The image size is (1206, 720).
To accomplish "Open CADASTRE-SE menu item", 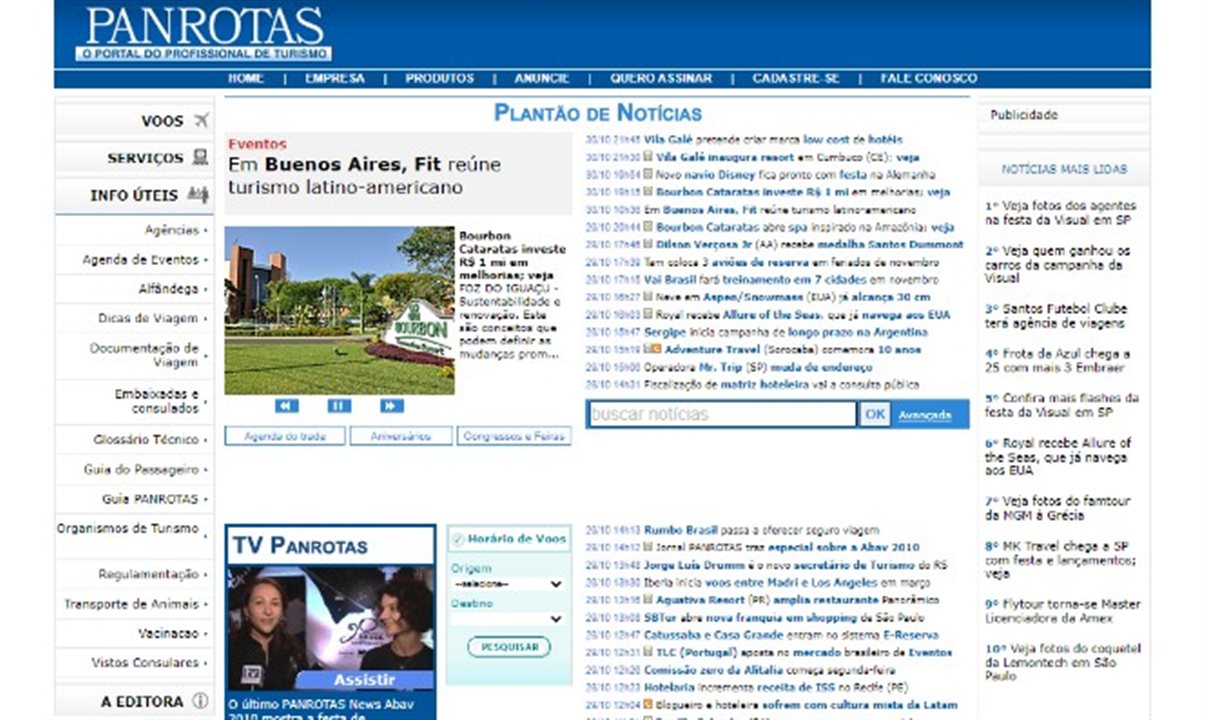I will click(x=796, y=78).
